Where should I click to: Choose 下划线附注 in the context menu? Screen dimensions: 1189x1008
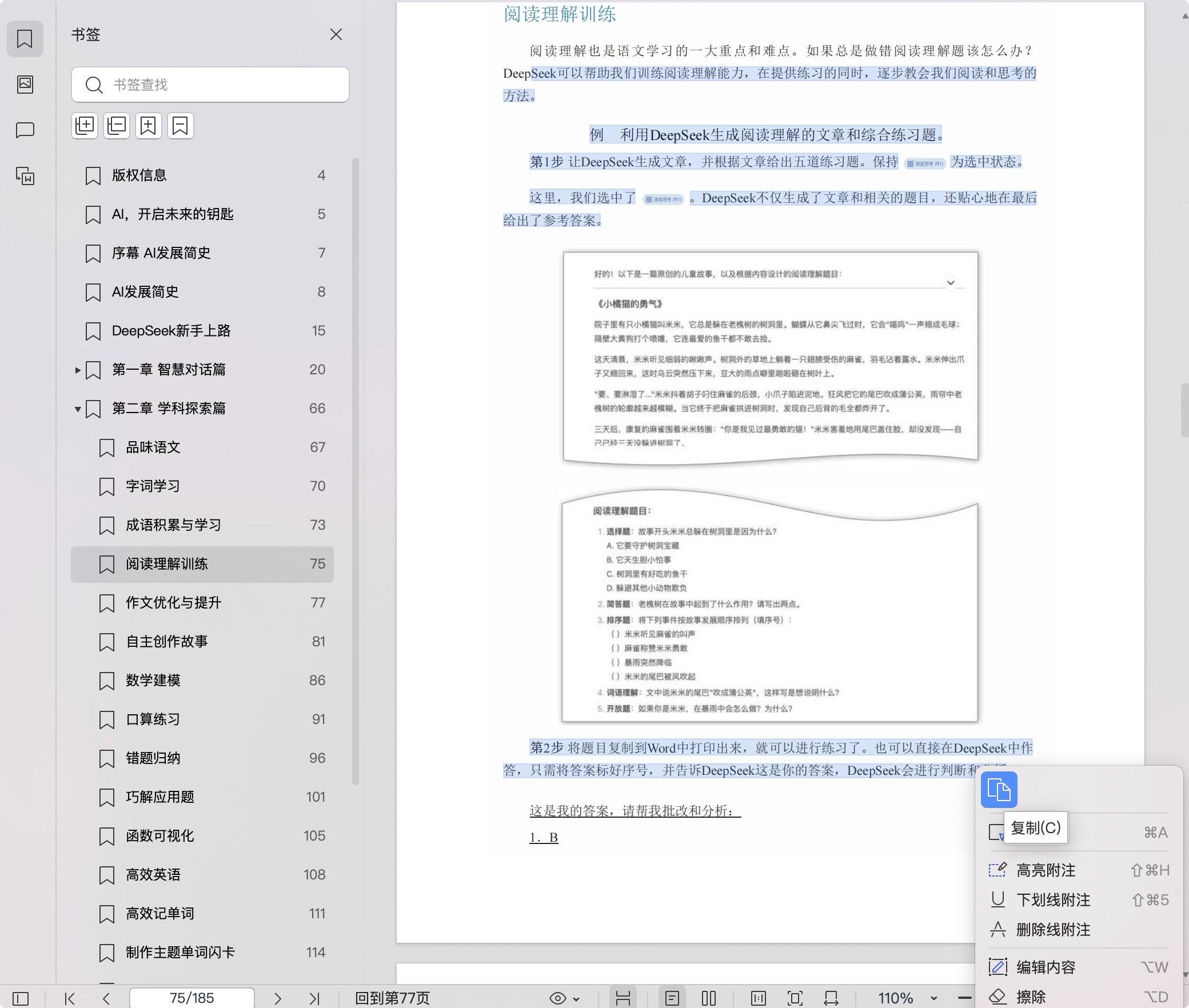[1053, 900]
